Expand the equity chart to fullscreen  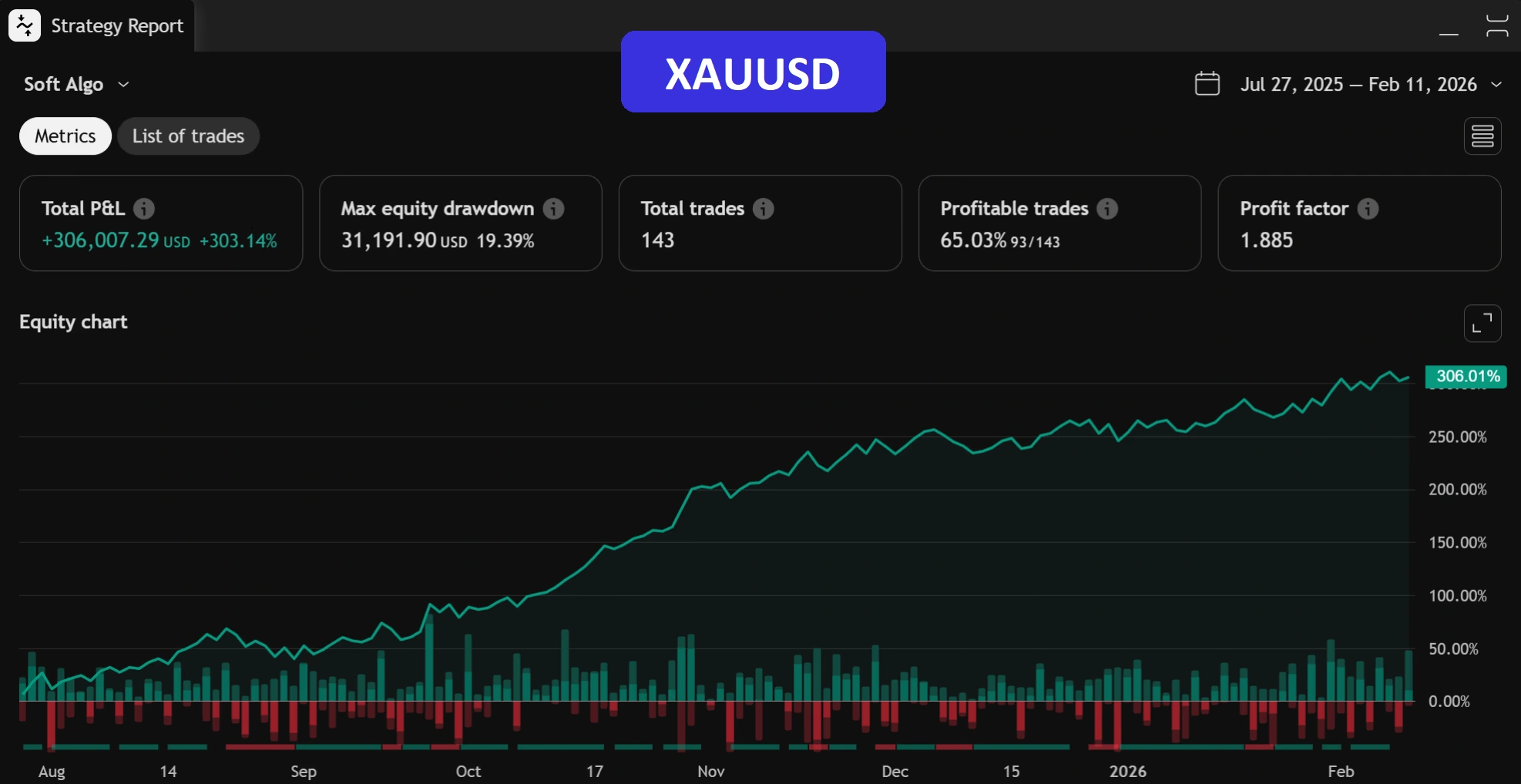click(1482, 323)
